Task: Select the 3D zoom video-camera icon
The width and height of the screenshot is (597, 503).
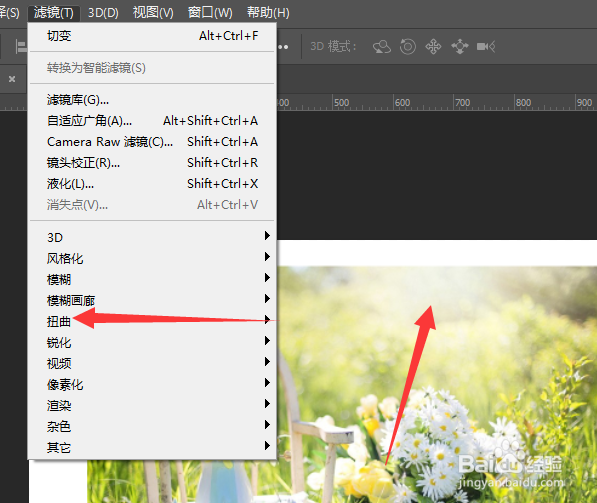Action: pyautogui.click(x=486, y=47)
